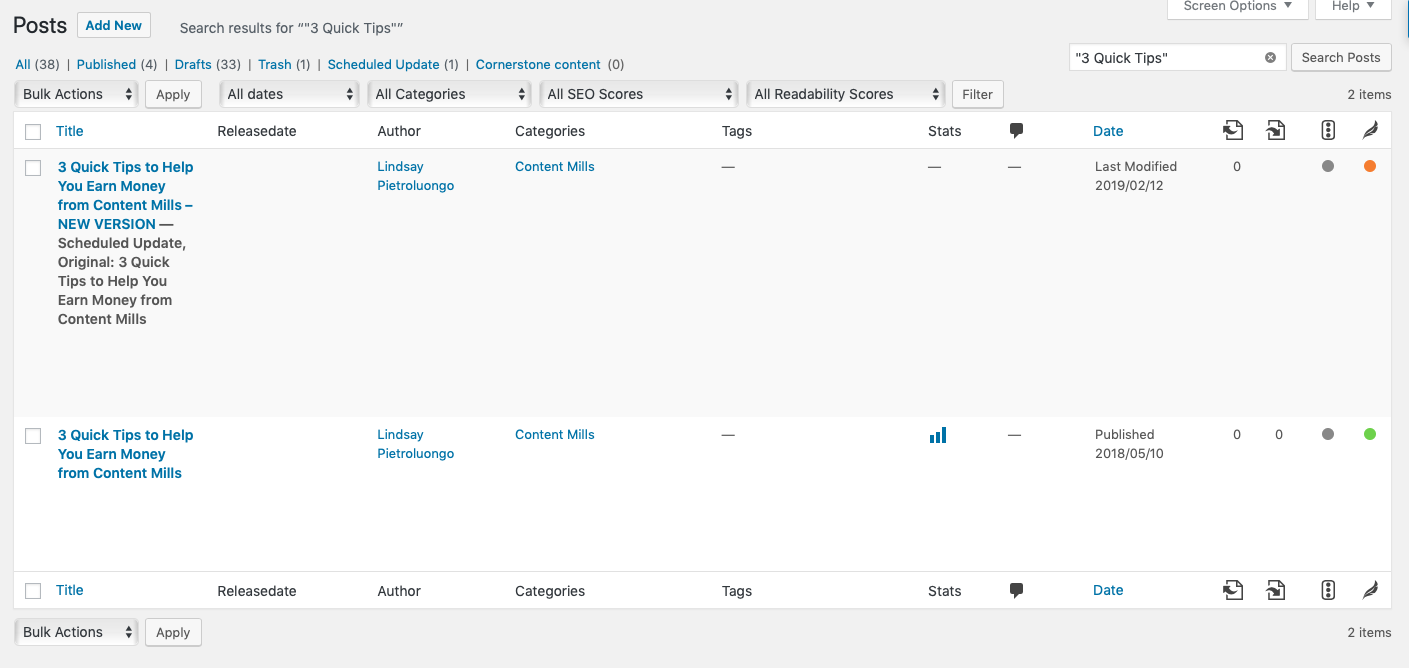Click the comments bubble icon in table header
Screen dimensions: 1409x668
(x=1016, y=131)
